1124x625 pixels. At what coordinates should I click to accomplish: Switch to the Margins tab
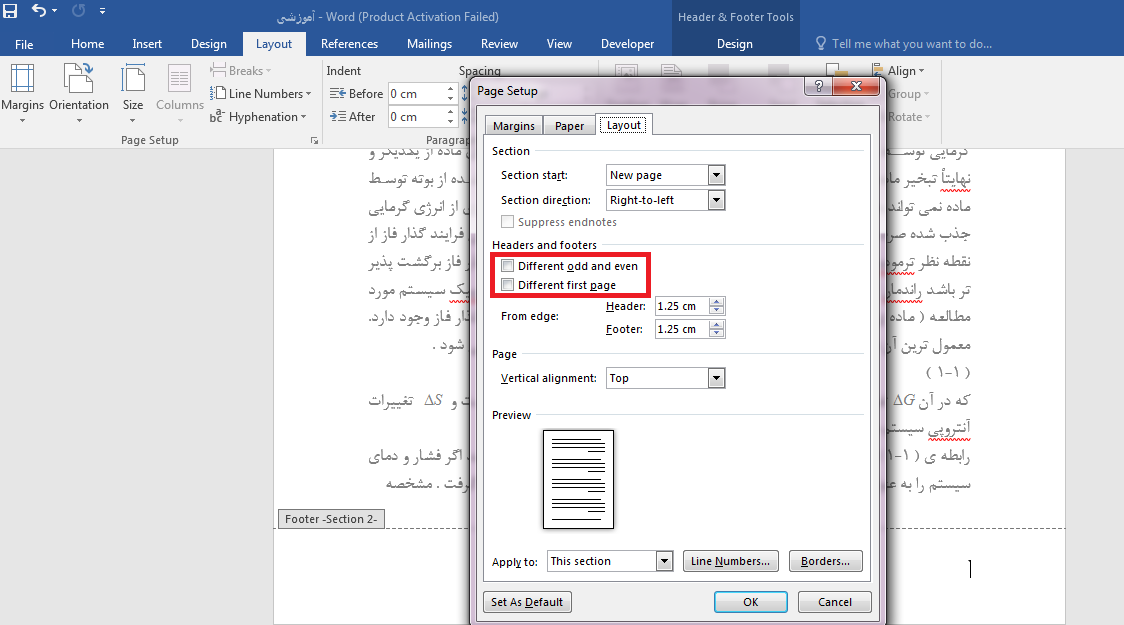514,126
